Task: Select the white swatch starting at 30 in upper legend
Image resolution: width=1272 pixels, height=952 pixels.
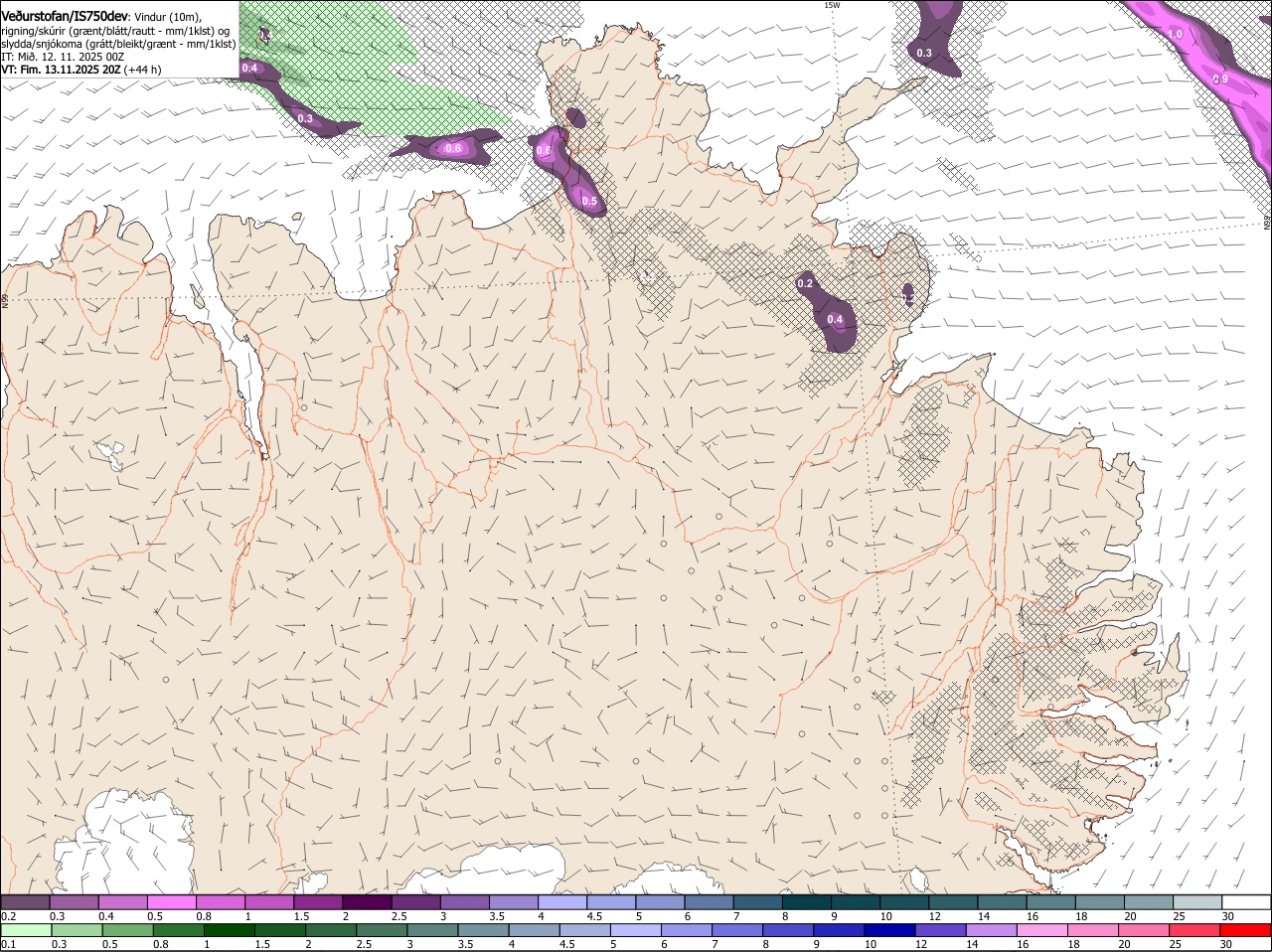Action: 1246,902
